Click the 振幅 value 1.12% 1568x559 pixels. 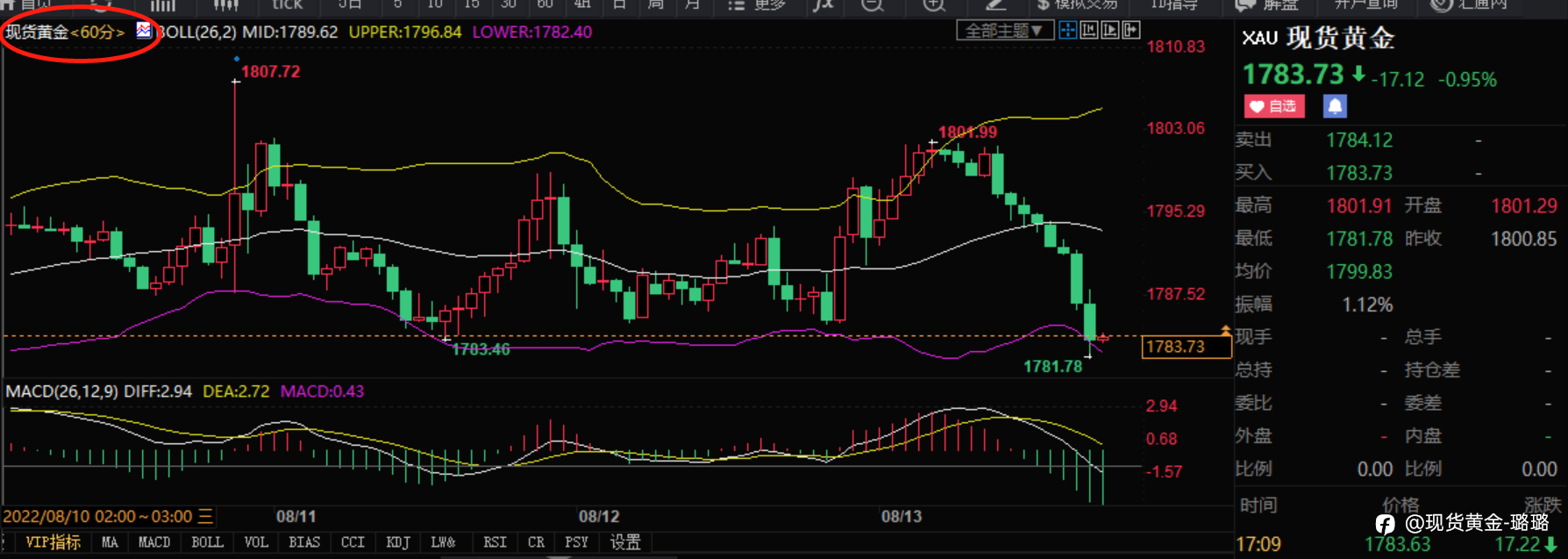[1367, 305]
